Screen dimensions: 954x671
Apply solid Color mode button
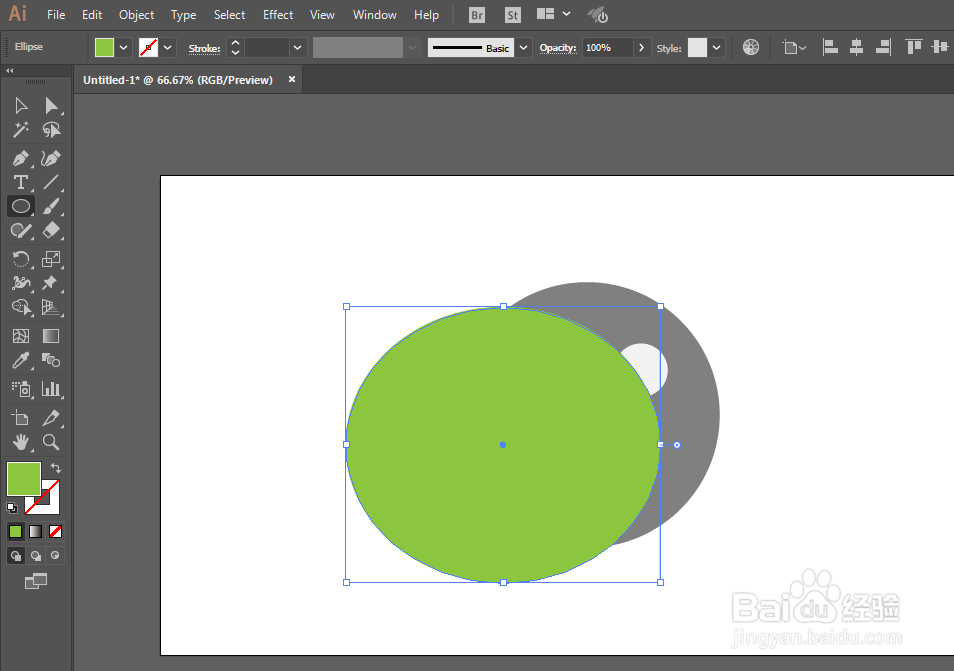[x=15, y=532]
